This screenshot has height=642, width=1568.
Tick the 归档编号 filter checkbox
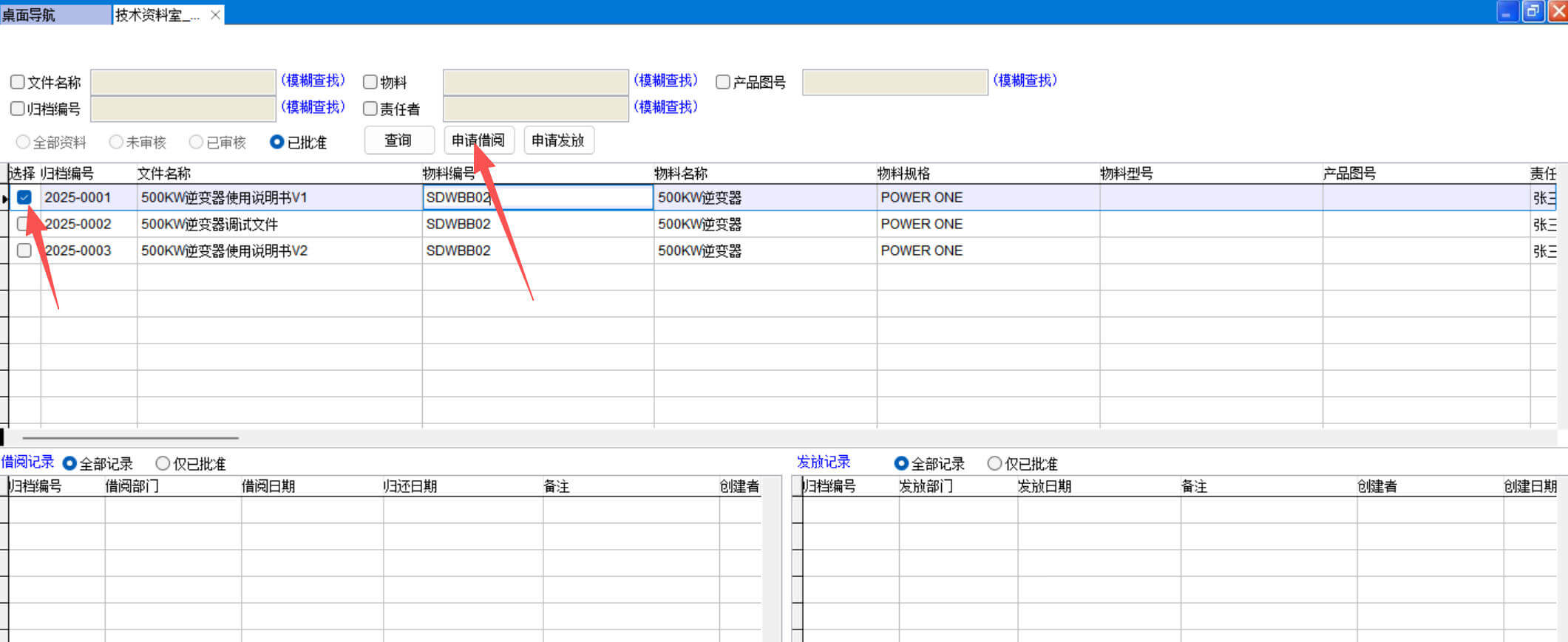tap(18, 109)
